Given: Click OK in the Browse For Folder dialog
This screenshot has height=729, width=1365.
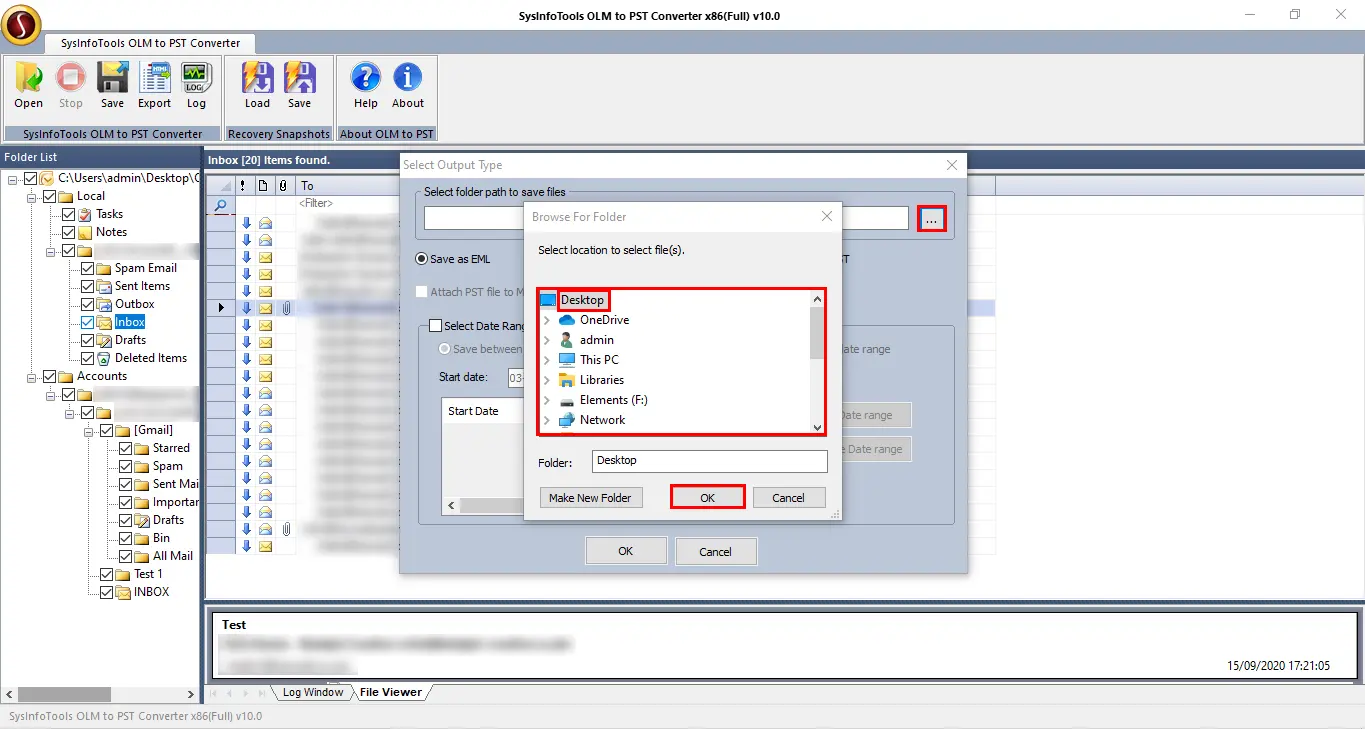Looking at the screenshot, I should pyautogui.click(x=708, y=498).
